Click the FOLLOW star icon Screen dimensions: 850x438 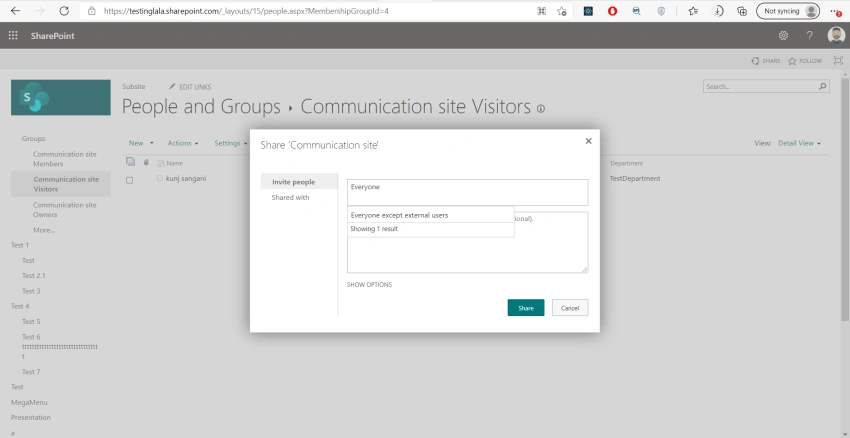click(792, 61)
